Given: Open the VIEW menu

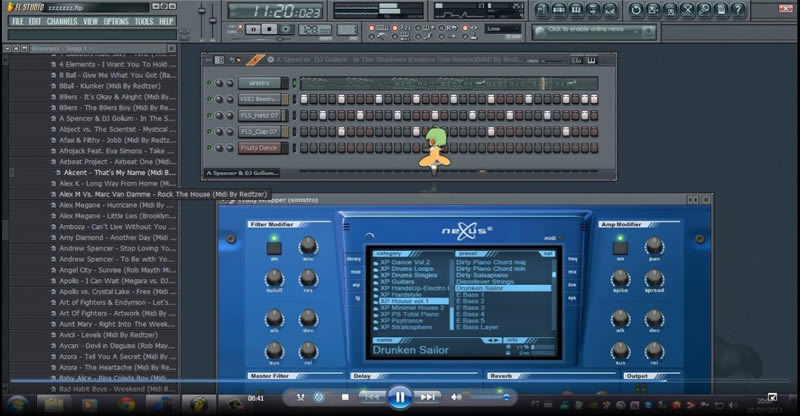Looking at the screenshot, I should pyautogui.click(x=90, y=21).
